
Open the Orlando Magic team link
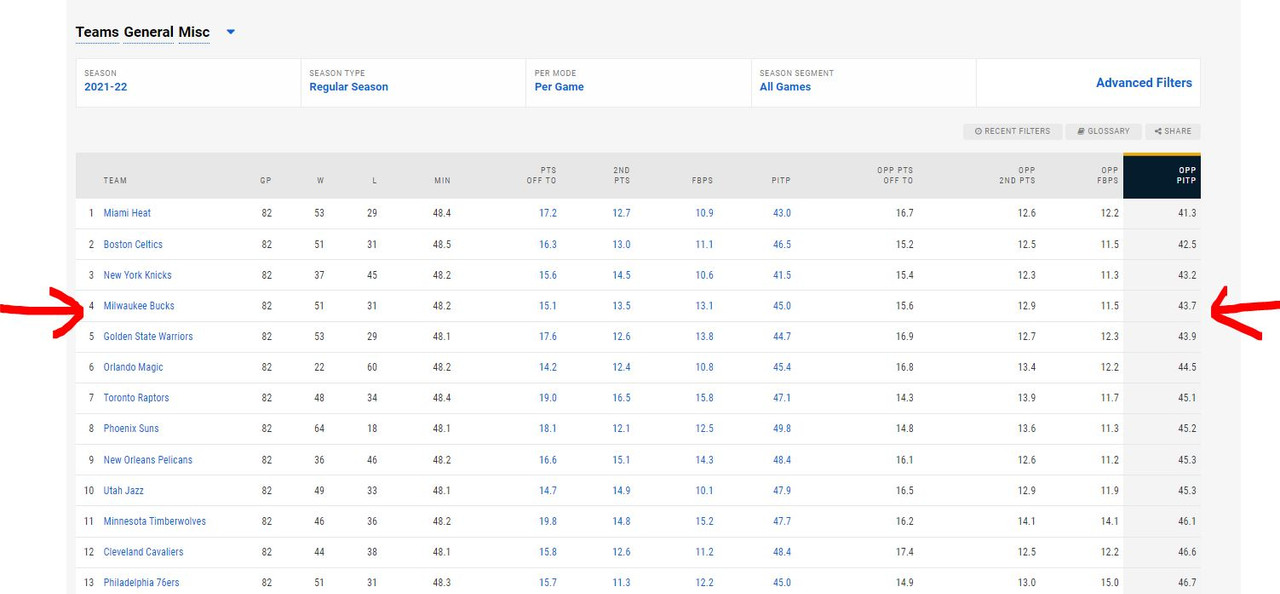(133, 367)
